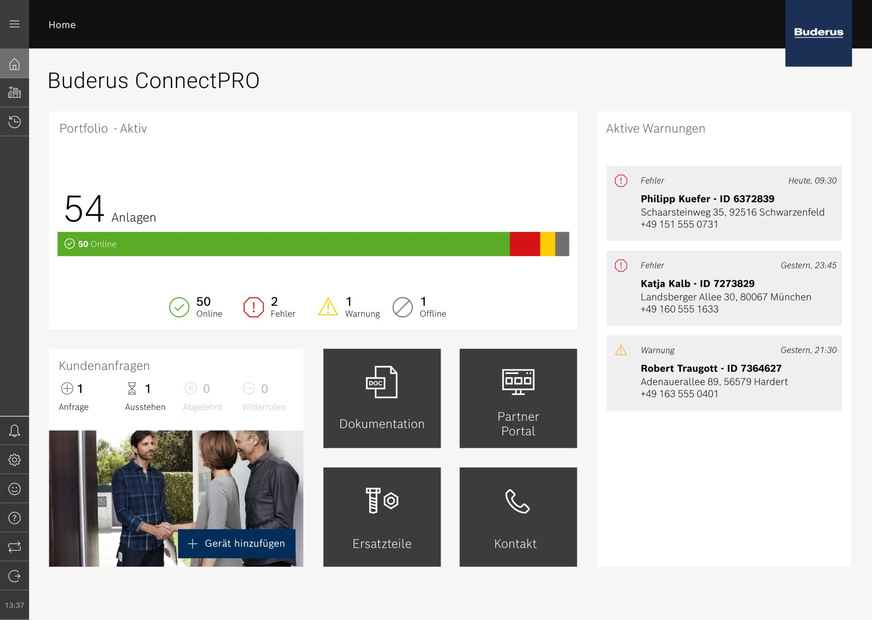Click the Home icon in sidebar

click(x=14, y=65)
